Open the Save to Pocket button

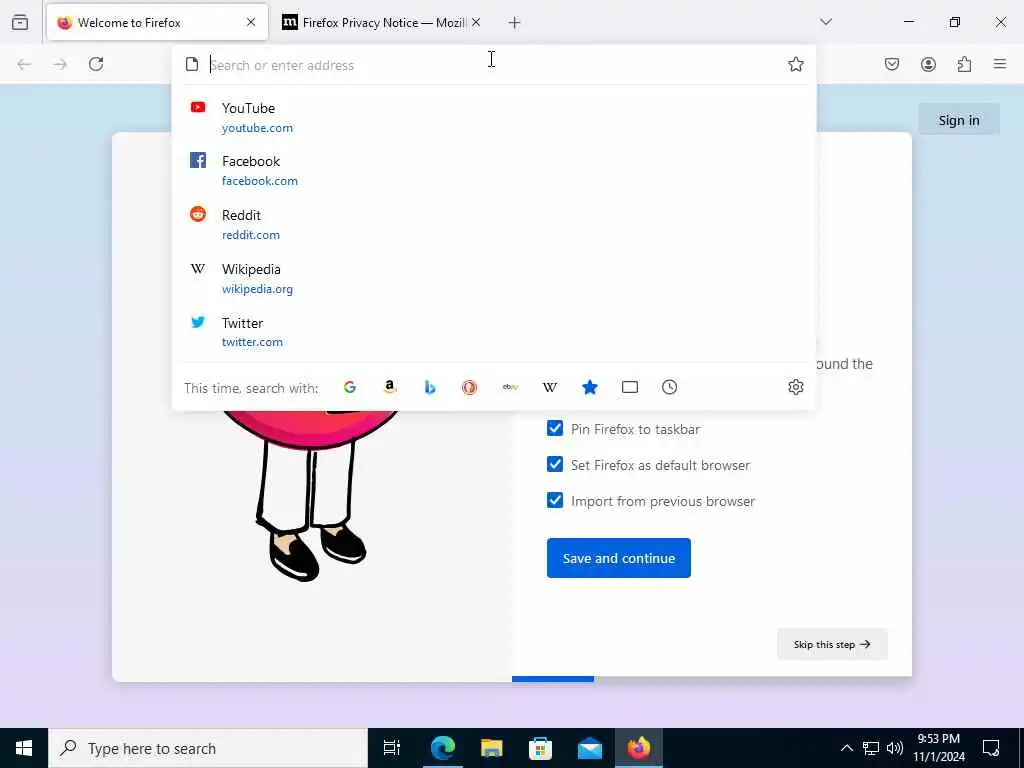[892, 64]
